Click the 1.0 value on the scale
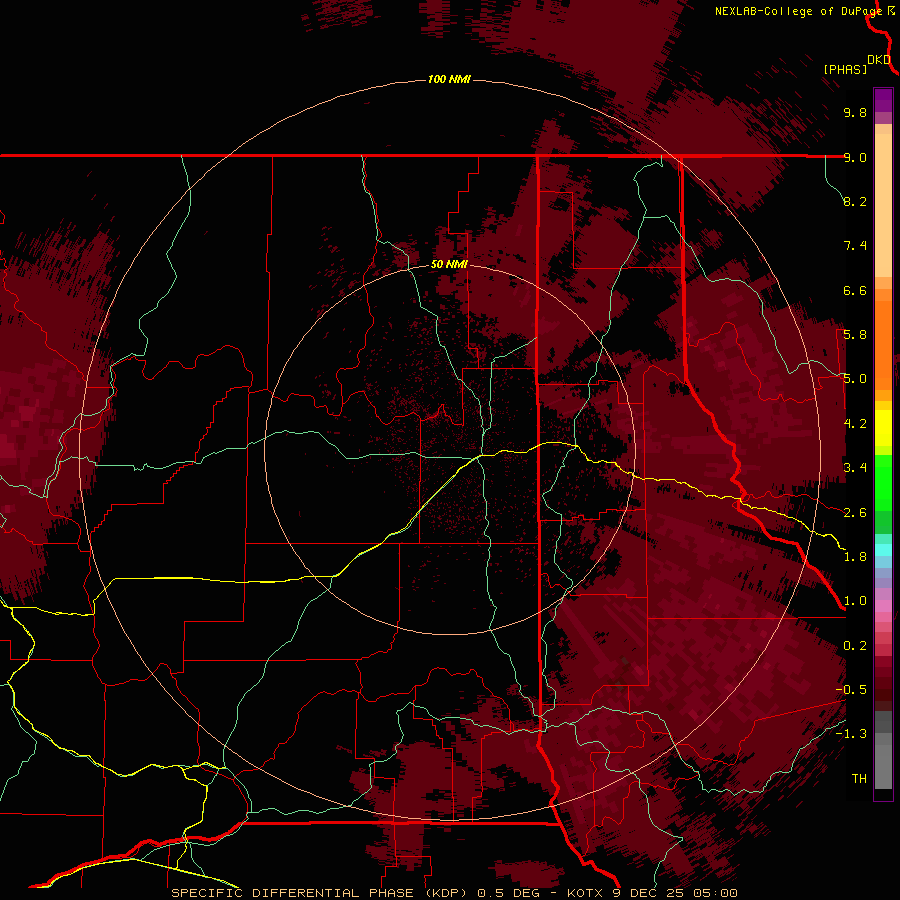 pyautogui.click(x=855, y=601)
